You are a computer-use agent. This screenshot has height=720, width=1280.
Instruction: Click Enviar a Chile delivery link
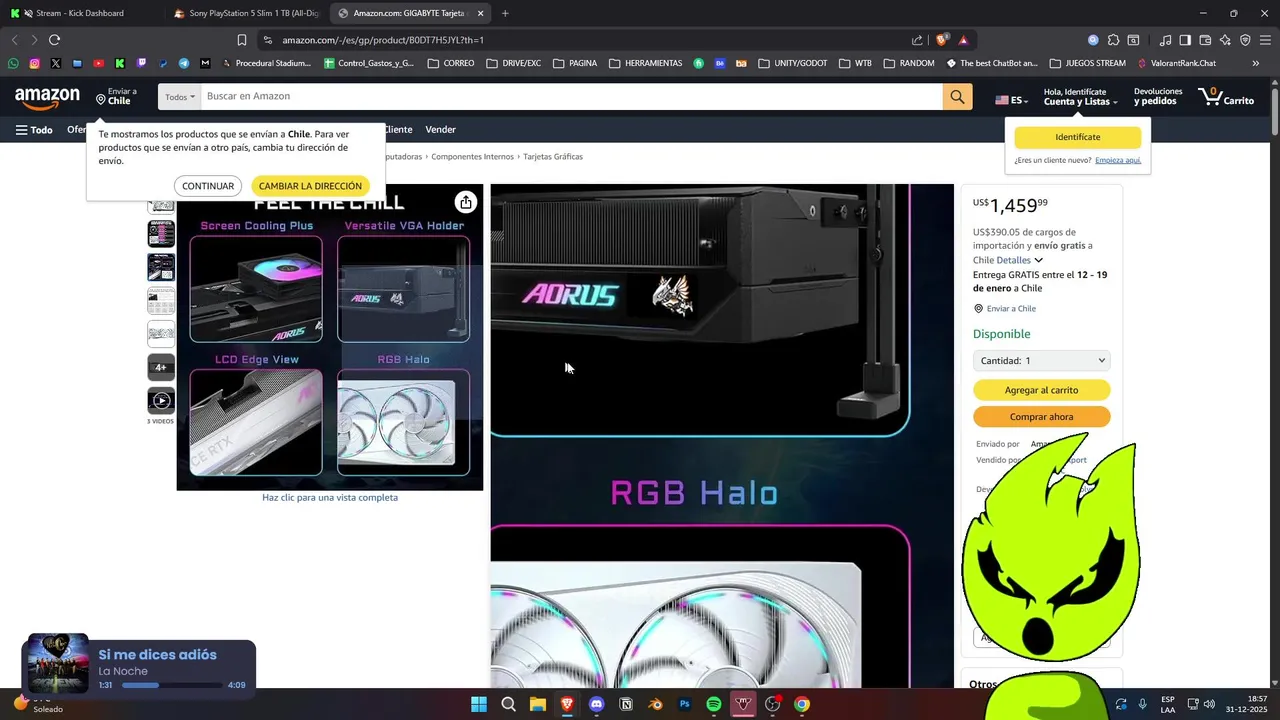(1011, 309)
